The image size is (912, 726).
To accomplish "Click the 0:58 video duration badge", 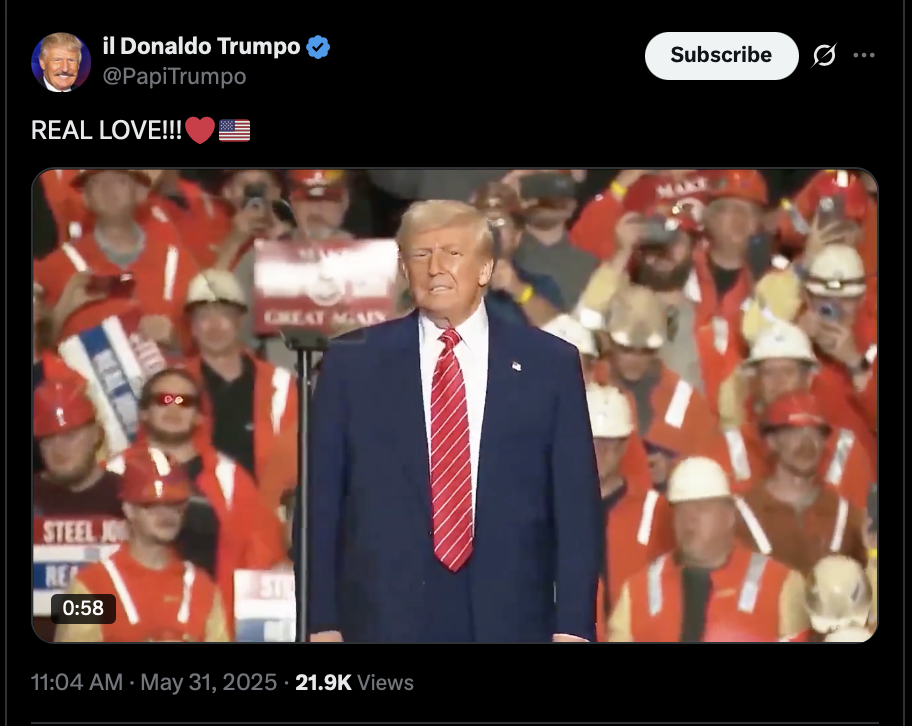I will pos(83,608).
